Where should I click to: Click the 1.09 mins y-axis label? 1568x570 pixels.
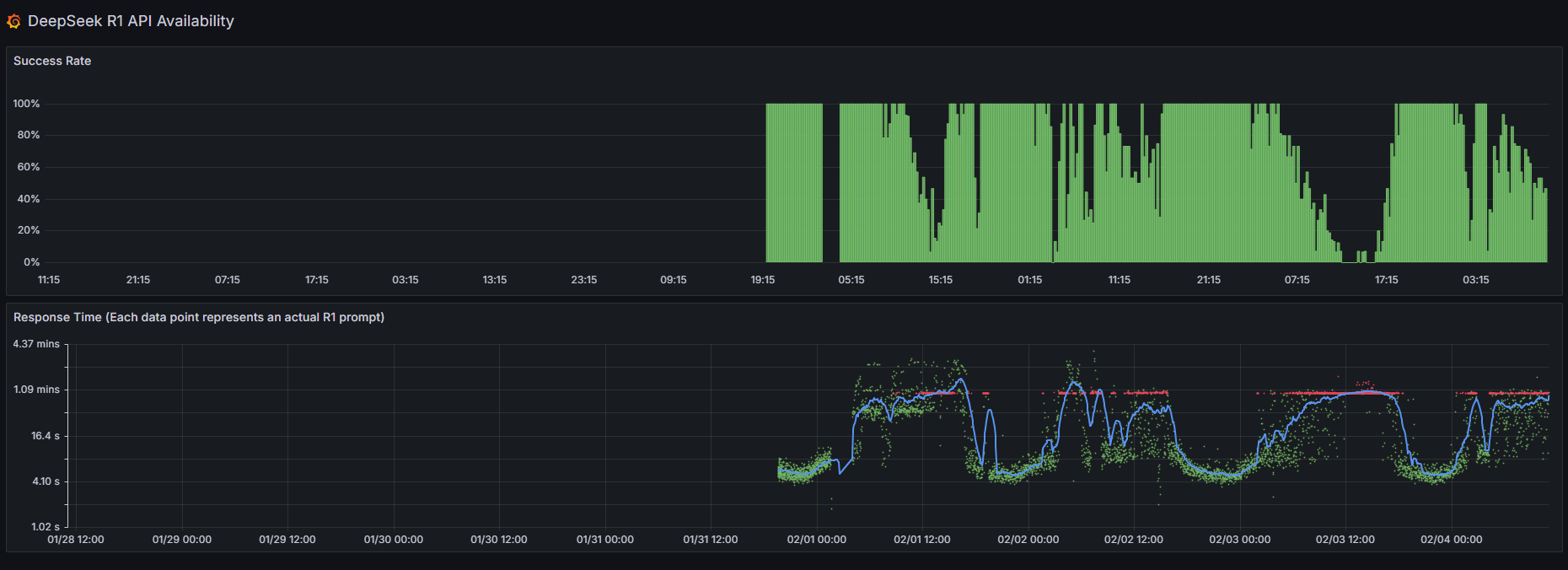(36, 390)
